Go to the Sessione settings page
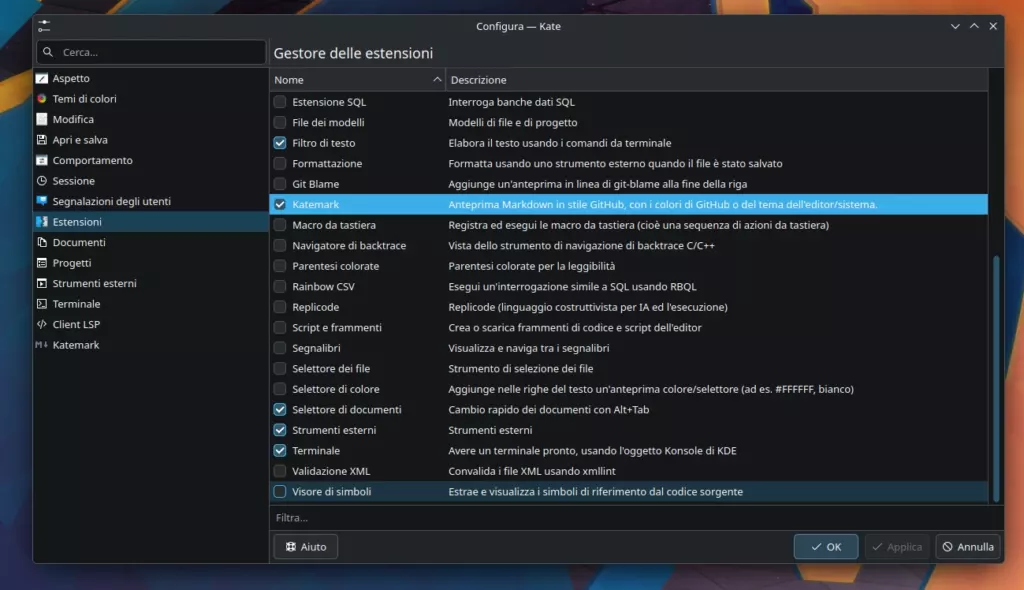This screenshot has height=590, width=1024. (151, 180)
